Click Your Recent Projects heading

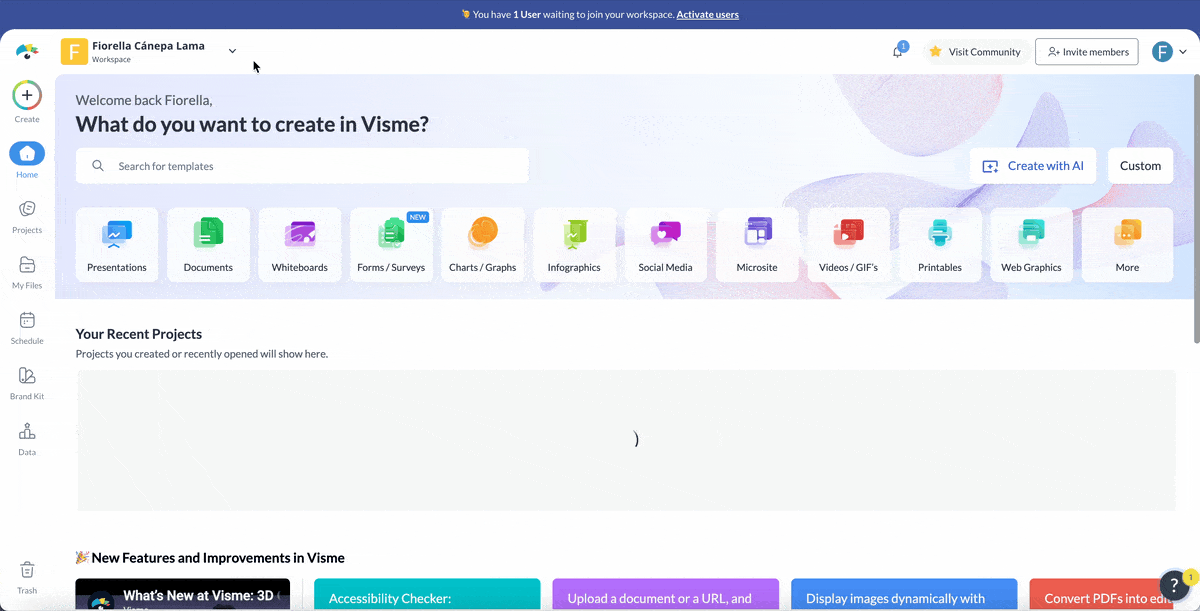(x=139, y=334)
